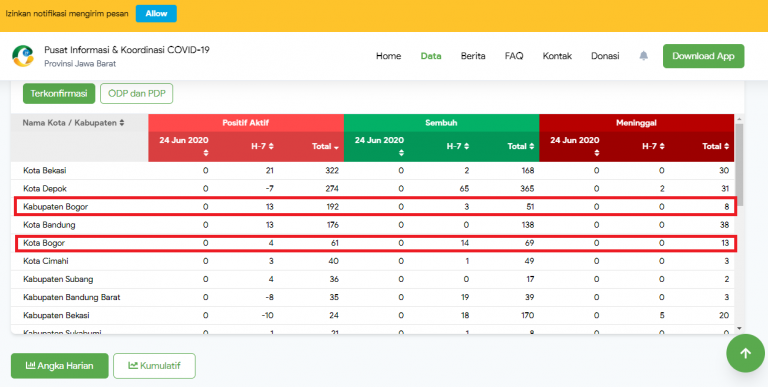The image size is (768, 387).
Task: Sort Positif Aktif Total column
Action: pyautogui.click(x=325, y=146)
